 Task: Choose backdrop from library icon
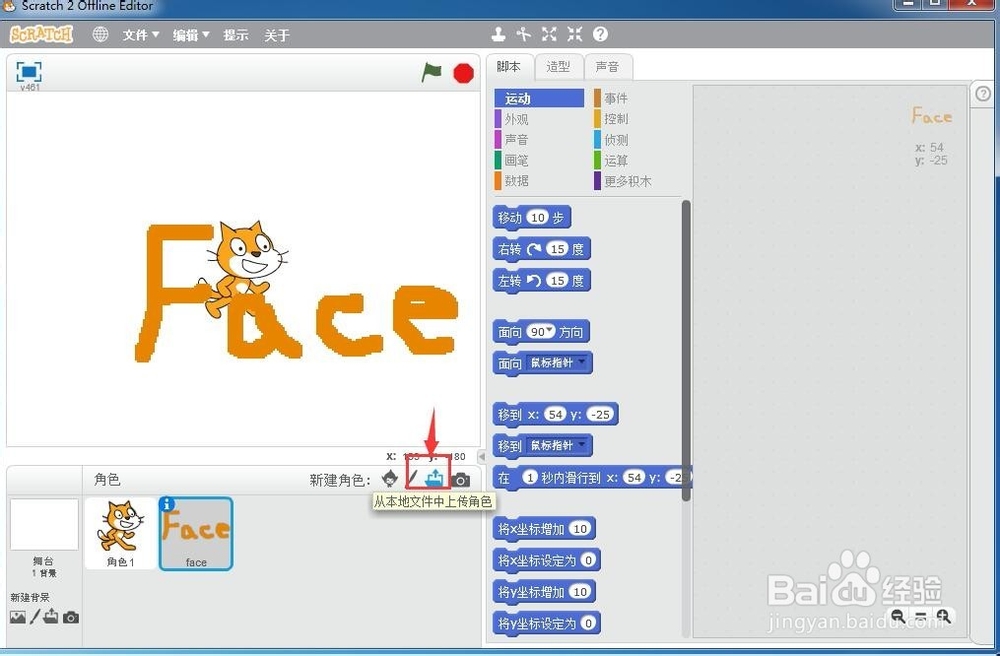(18, 616)
